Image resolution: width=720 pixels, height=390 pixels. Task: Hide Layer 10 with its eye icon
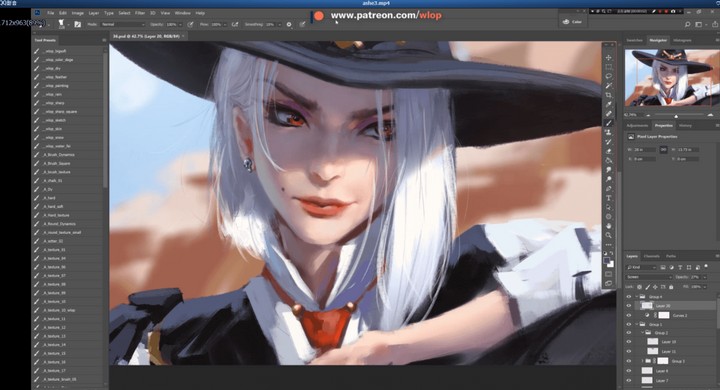click(x=629, y=342)
